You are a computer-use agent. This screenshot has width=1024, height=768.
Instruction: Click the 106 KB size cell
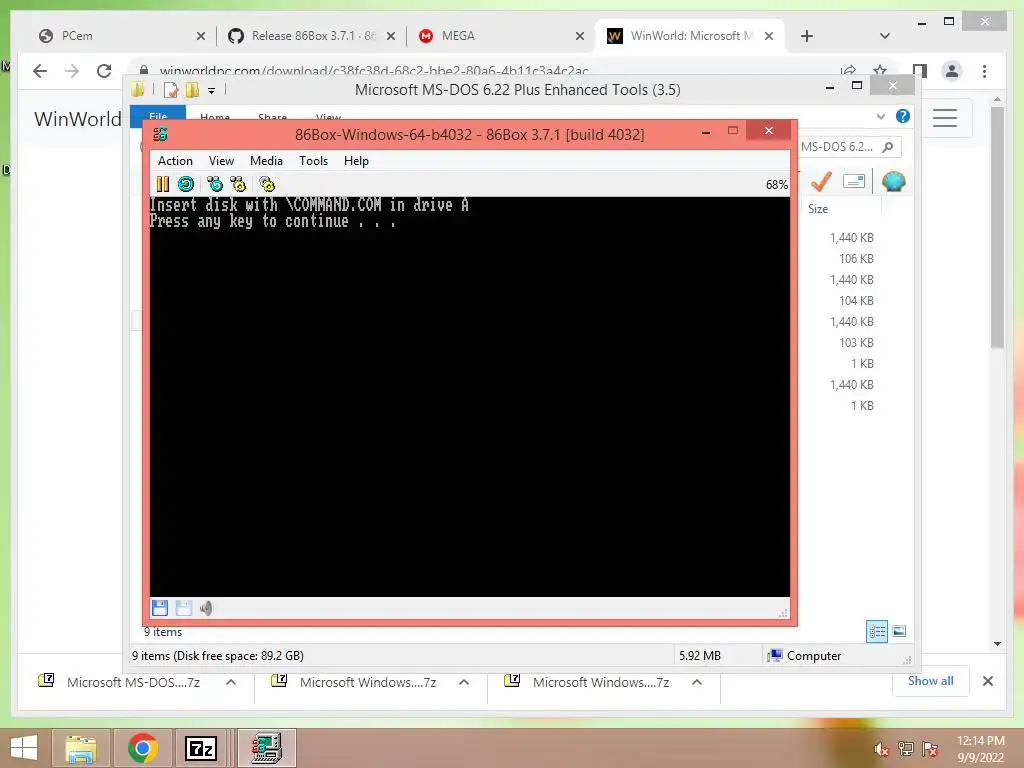[x=856, y=259]
